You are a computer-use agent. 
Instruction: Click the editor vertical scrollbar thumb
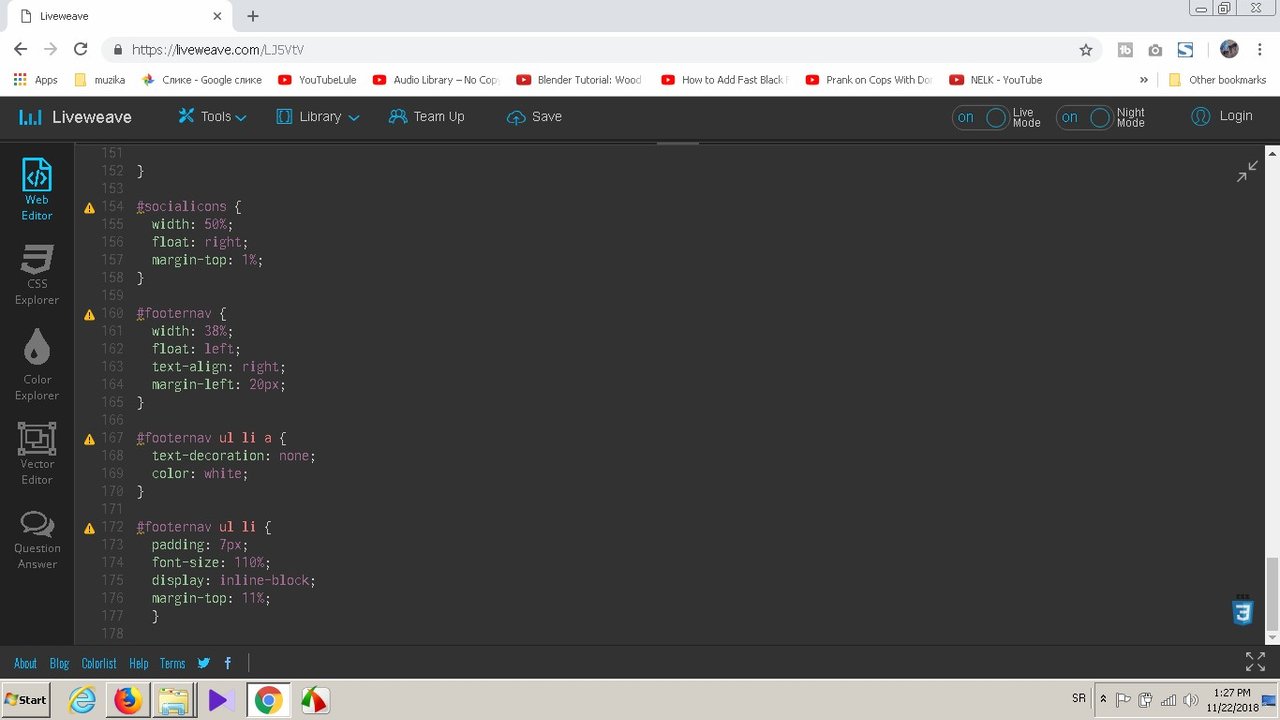1272,593
